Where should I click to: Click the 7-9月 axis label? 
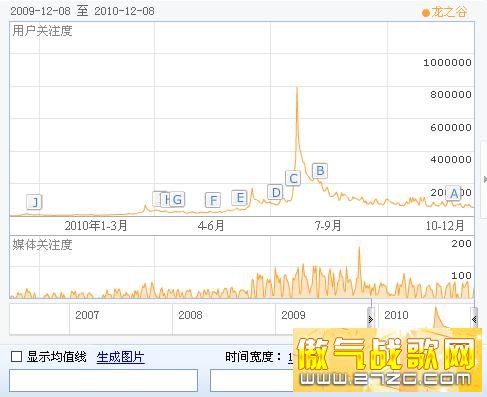[328, 226]
